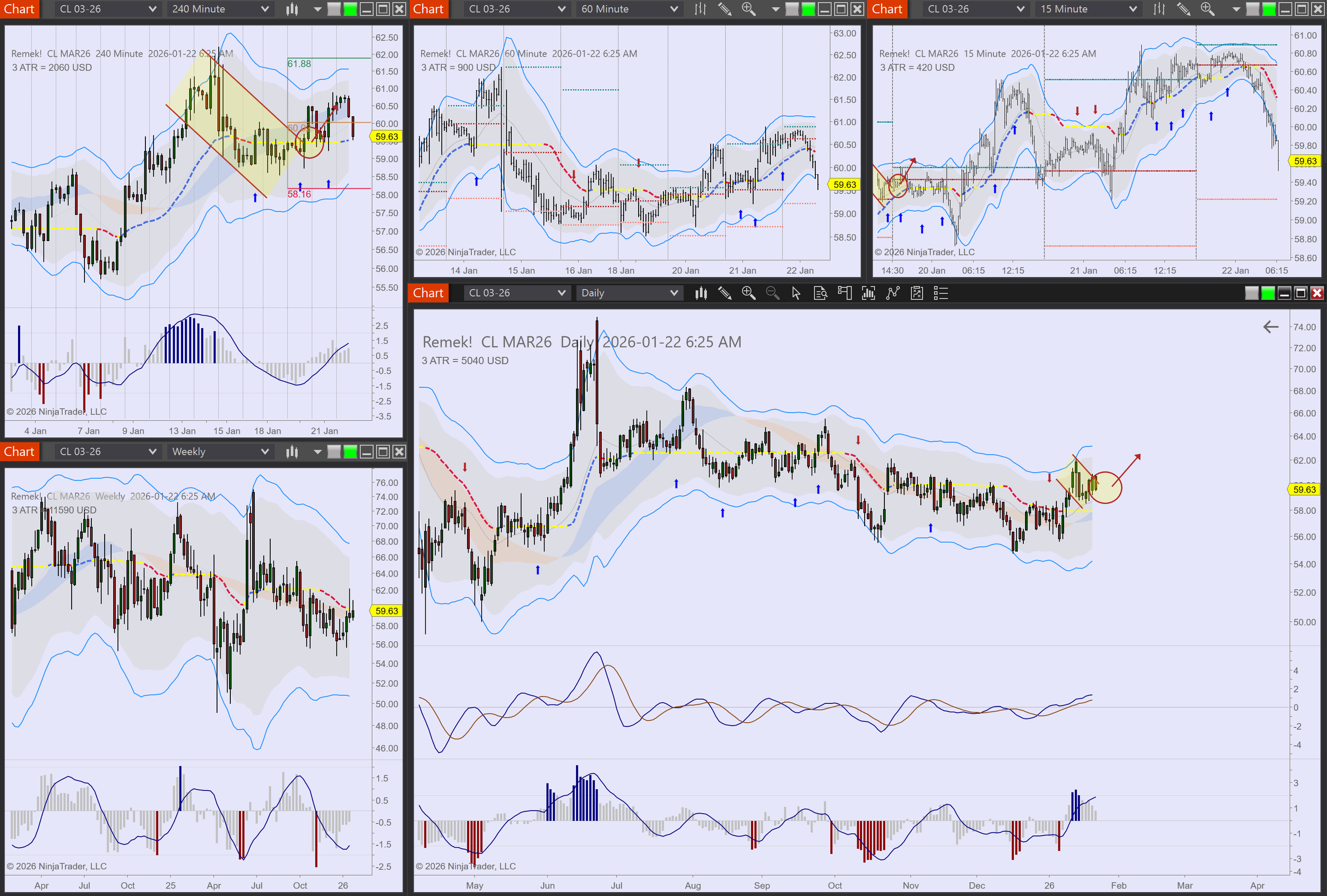1327x896 pixels.
Task: Open Indicators icon on Daily chart
Action: [x=868, y=293]
